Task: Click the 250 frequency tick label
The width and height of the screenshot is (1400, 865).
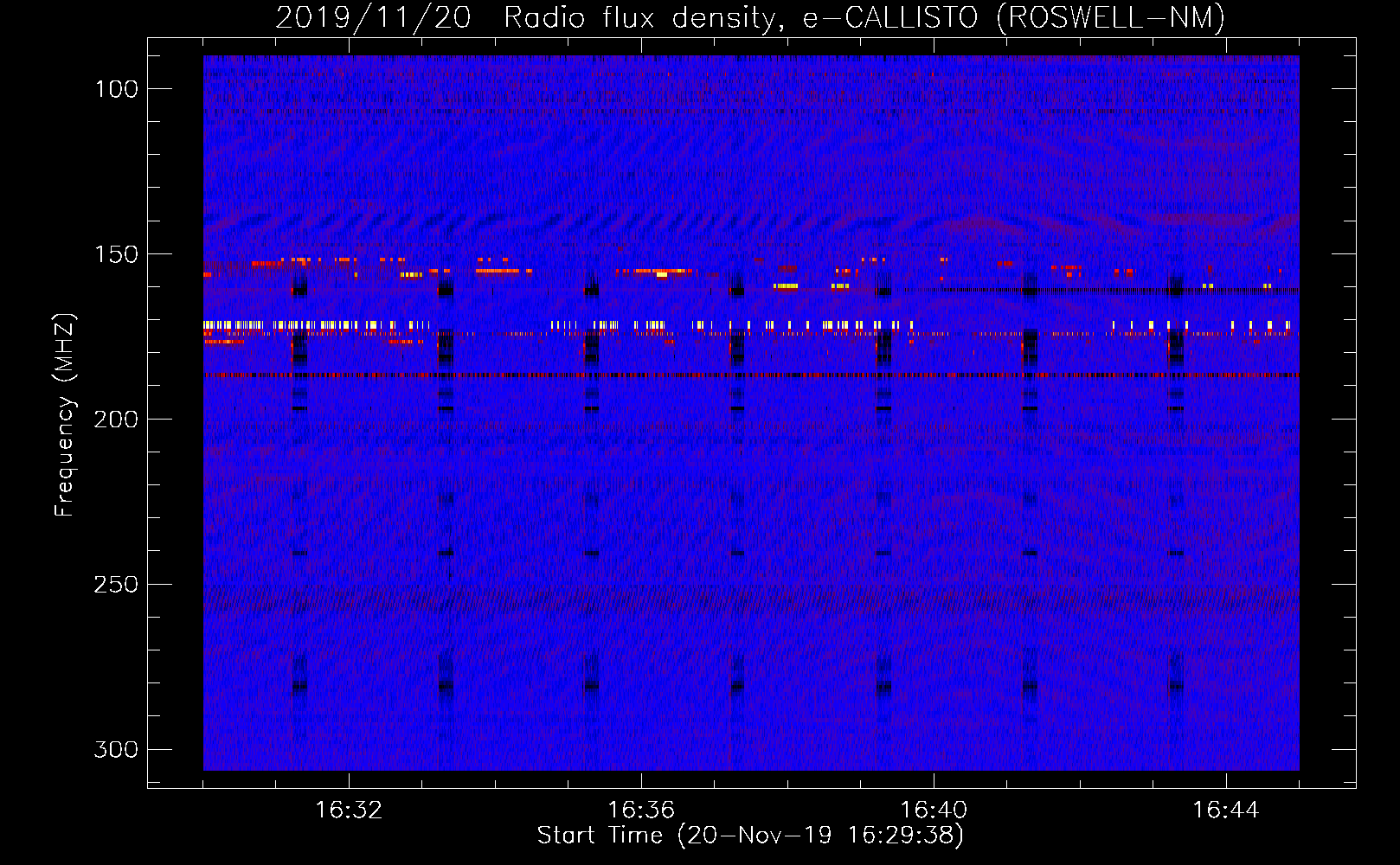Action: pos(116,585)
